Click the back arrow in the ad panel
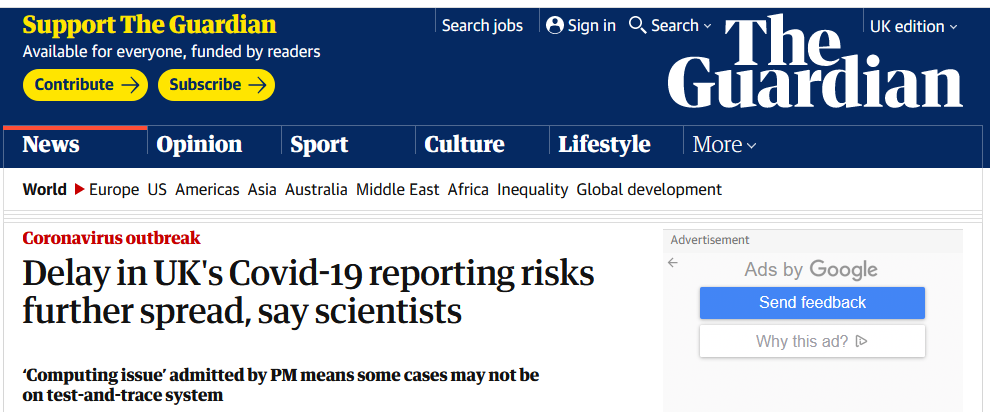The width and height of the screenshot is (990, 412). 673,262
